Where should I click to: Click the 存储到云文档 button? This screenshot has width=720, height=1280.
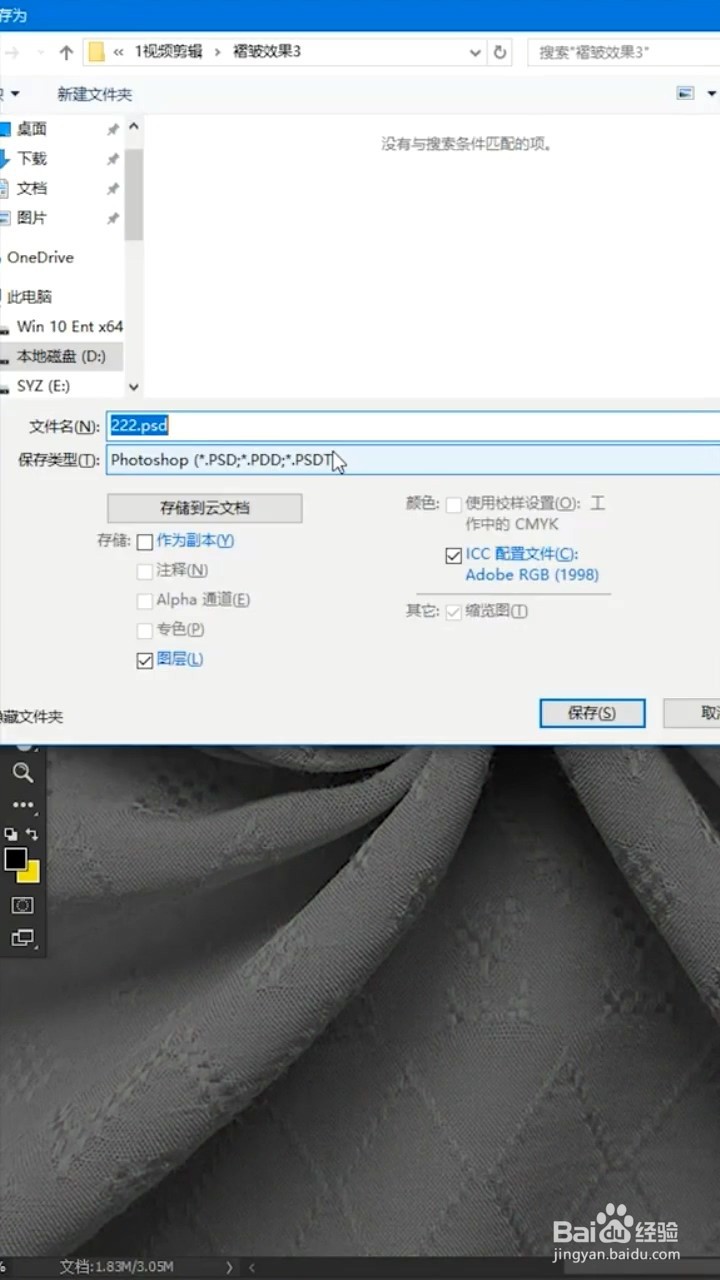[205, 508]
